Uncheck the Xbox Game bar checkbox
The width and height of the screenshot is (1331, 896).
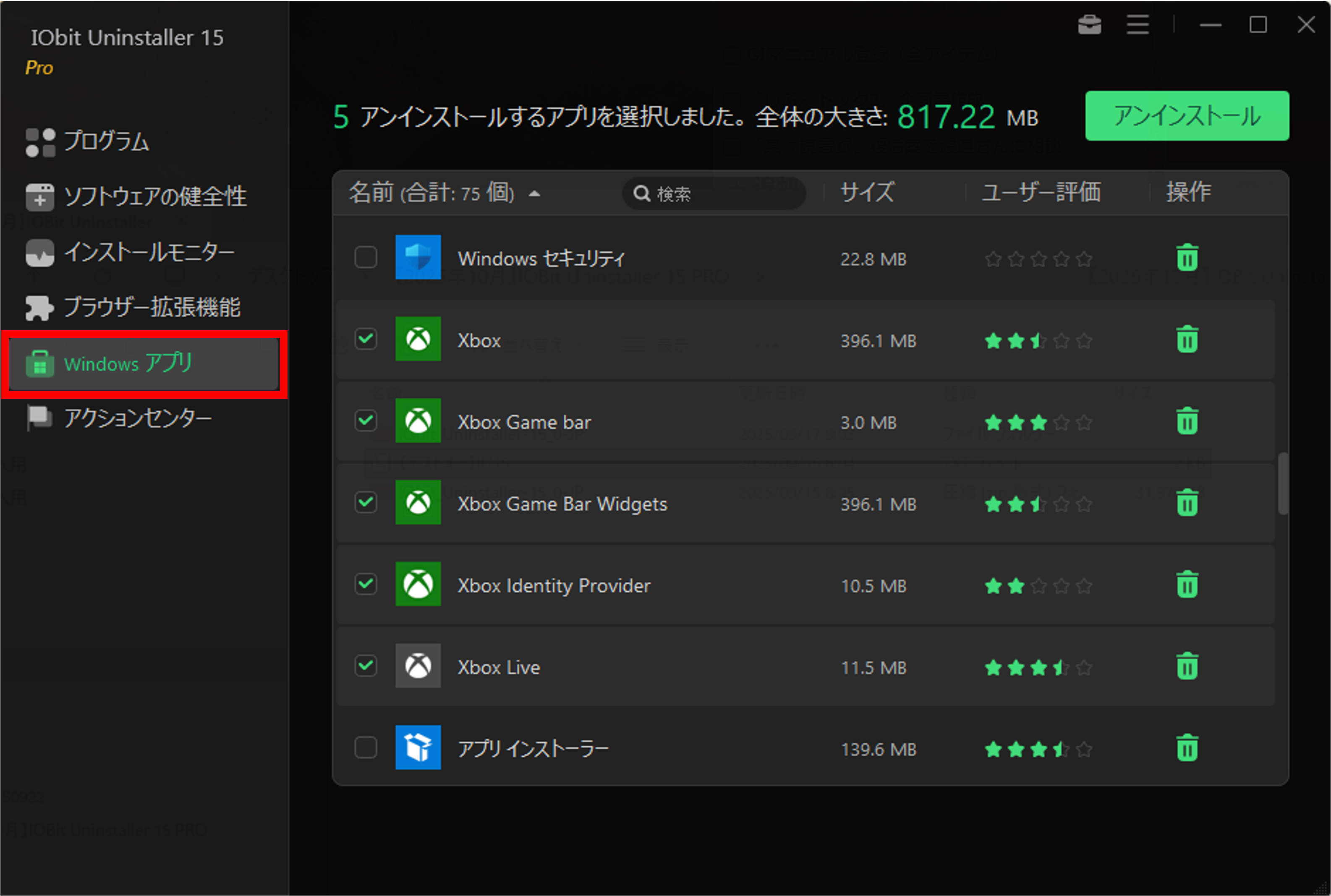tap(366, 421)
